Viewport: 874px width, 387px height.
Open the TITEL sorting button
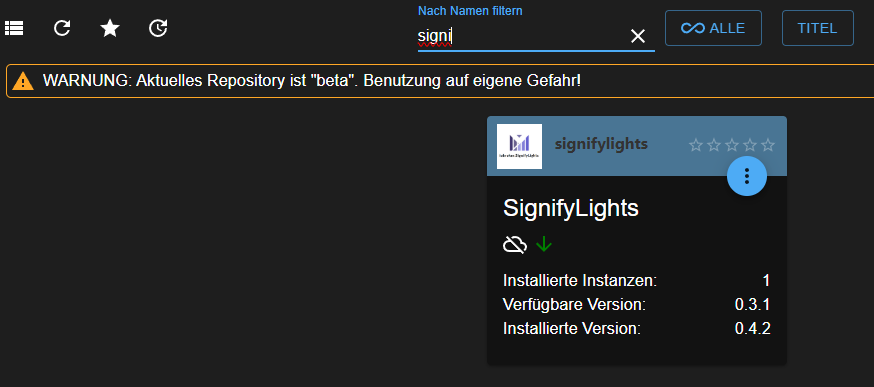(817, 28)
